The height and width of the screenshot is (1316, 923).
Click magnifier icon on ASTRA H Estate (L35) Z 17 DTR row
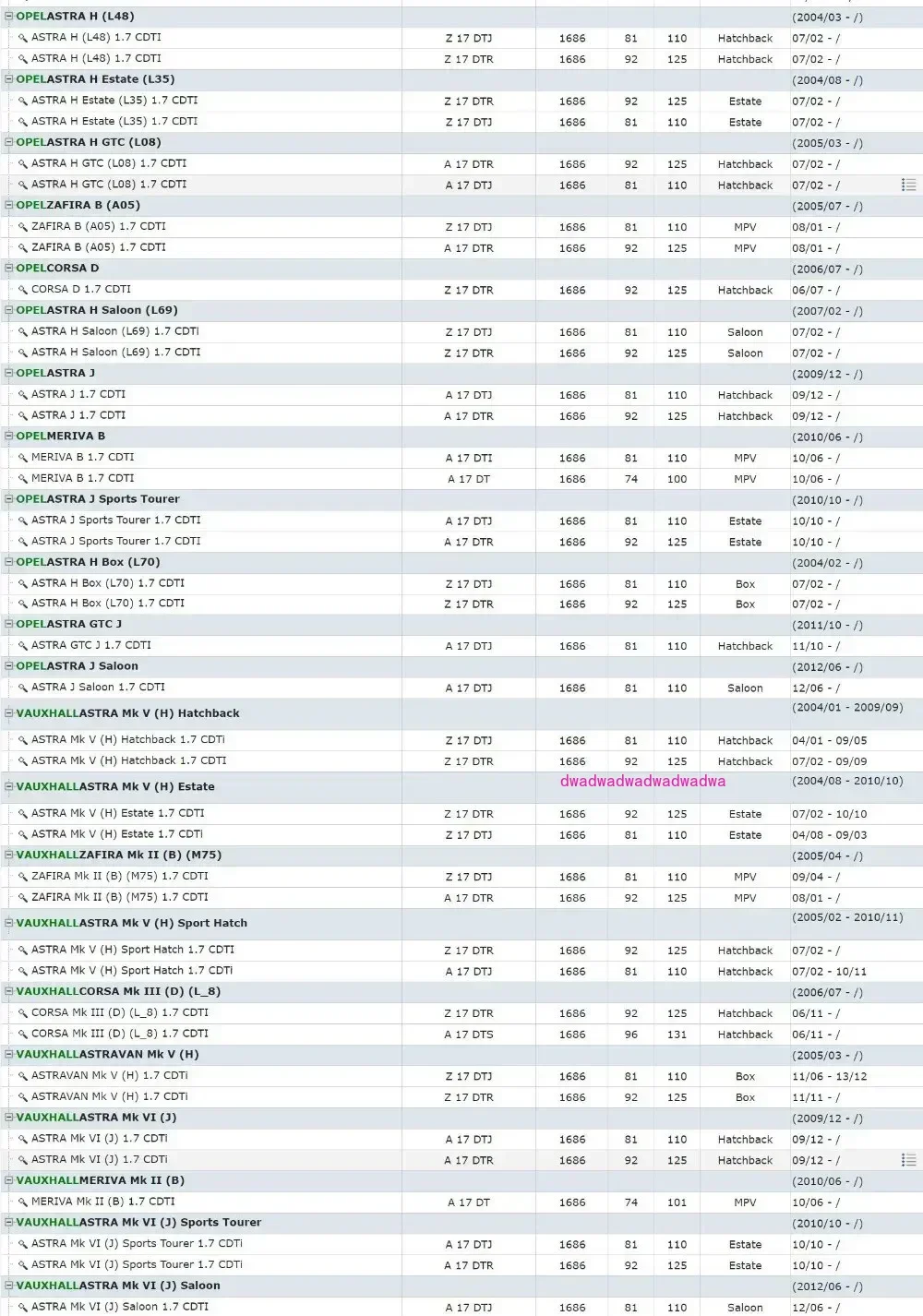23,101
